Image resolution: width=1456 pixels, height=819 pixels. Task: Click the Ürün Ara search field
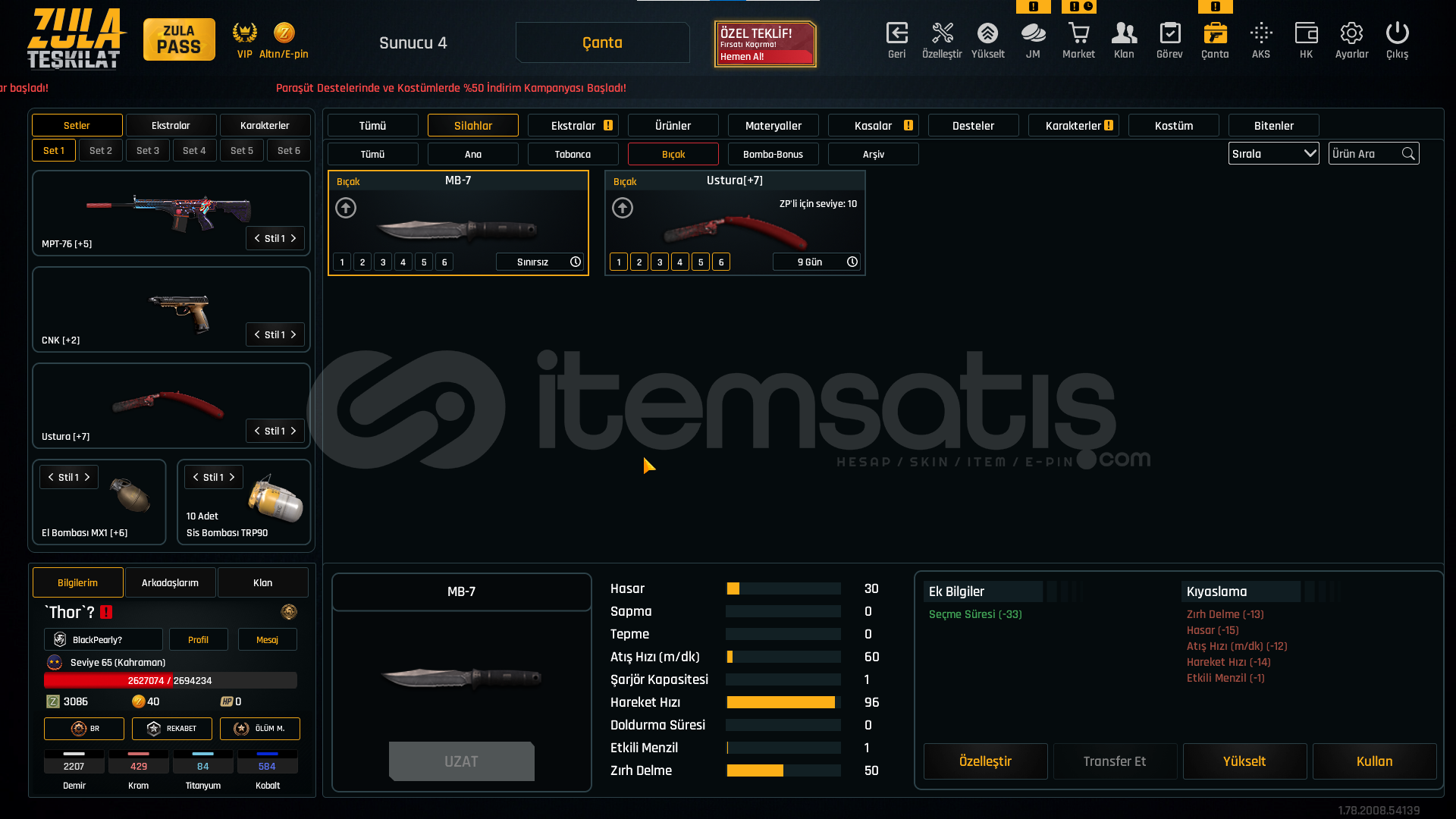click(x=1374, y=154)
